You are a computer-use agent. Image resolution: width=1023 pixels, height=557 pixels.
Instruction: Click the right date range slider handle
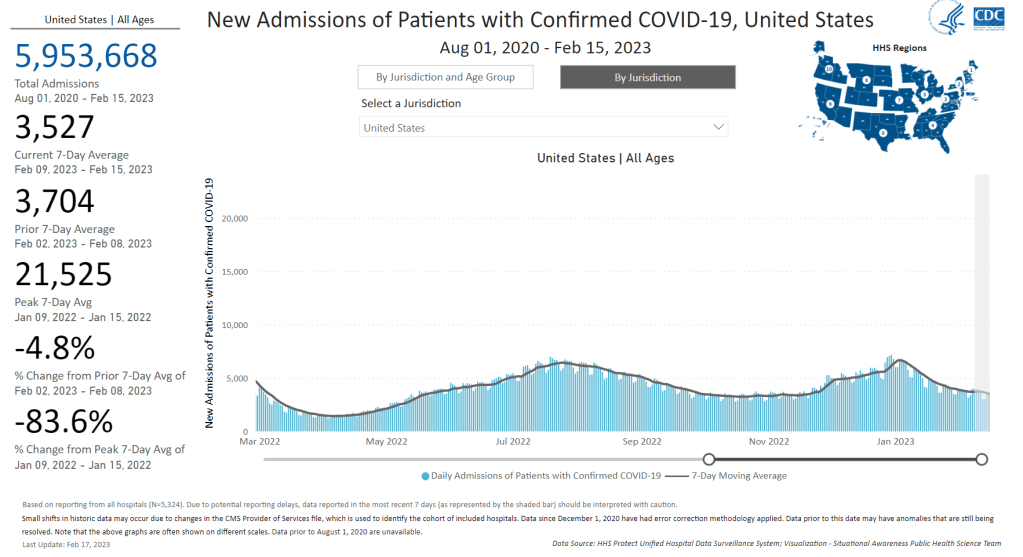point(981,459)
